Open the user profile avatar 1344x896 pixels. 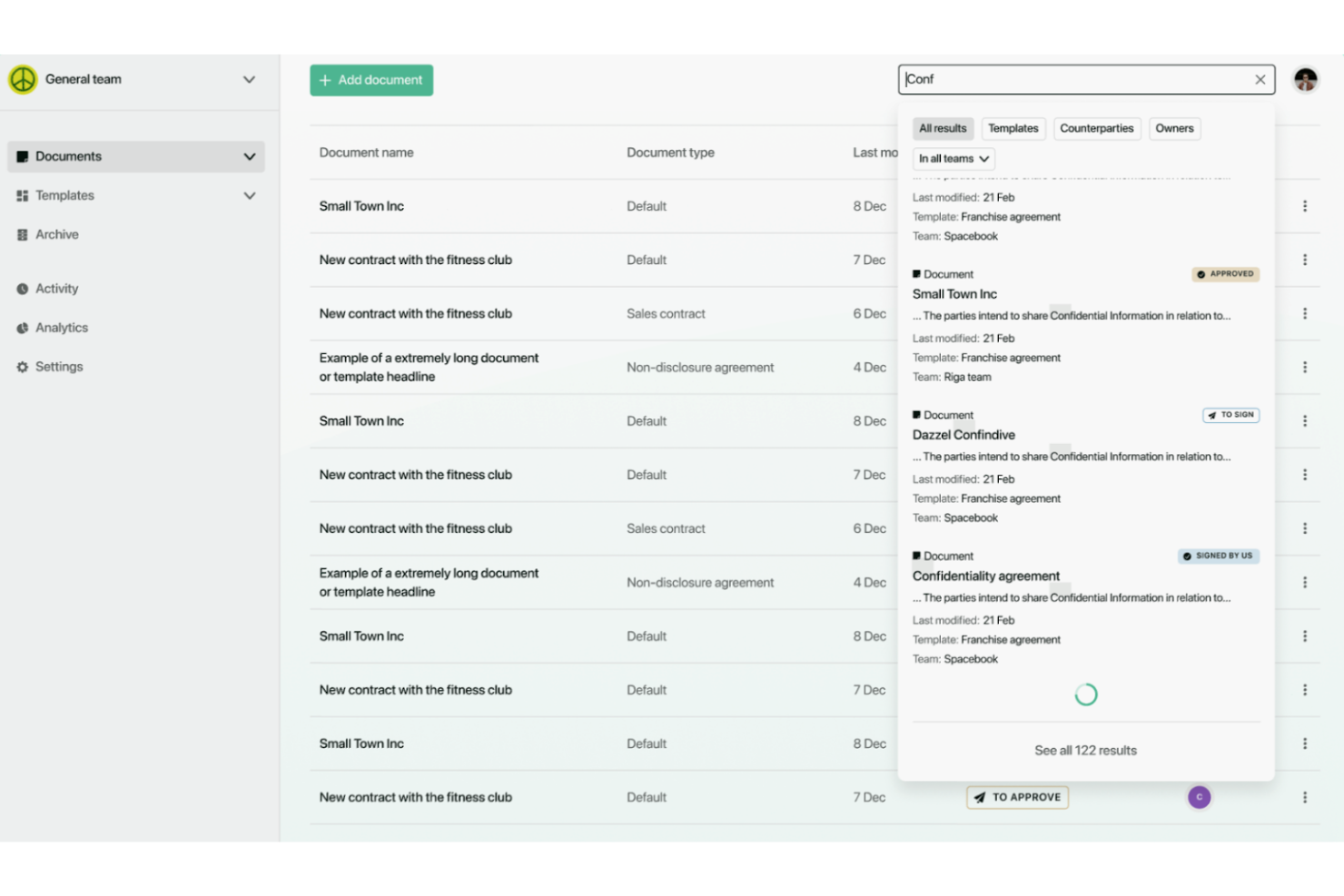click(x=1306, y=80)
